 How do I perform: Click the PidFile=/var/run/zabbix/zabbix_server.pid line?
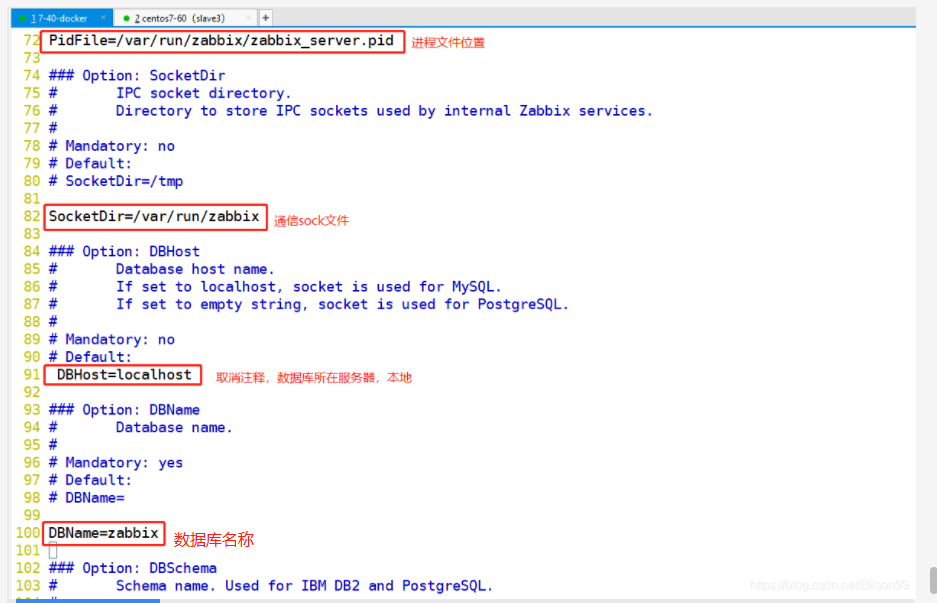pyautogui.click(x=221, y=41)
